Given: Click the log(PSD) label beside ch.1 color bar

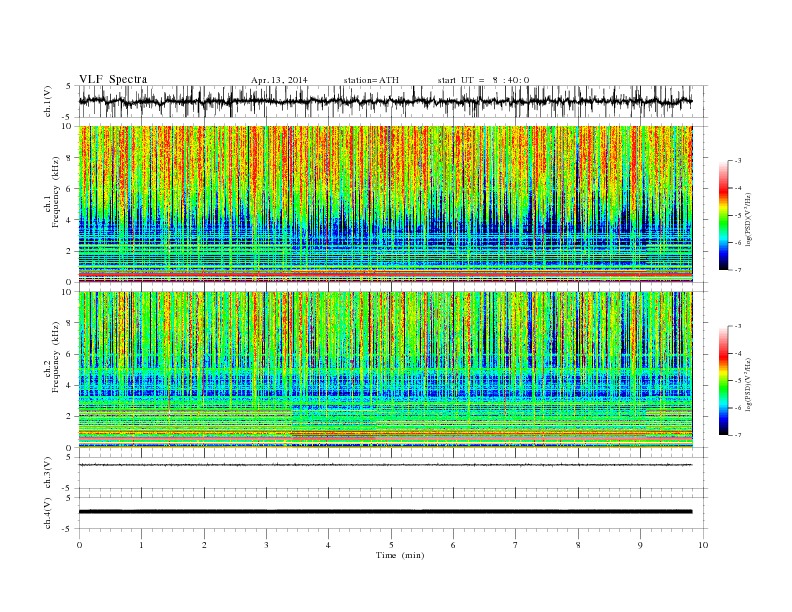Looking at the screenshot, I should click(748, 219).
